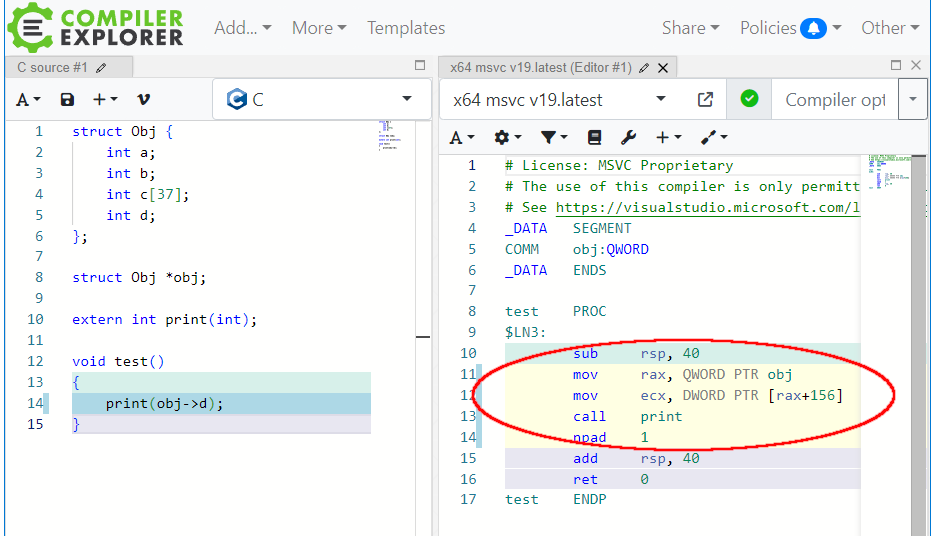The width and height of the screenshot is (935, 536).
Task: Open the libraries book icon
Action: tap(595, 138)
